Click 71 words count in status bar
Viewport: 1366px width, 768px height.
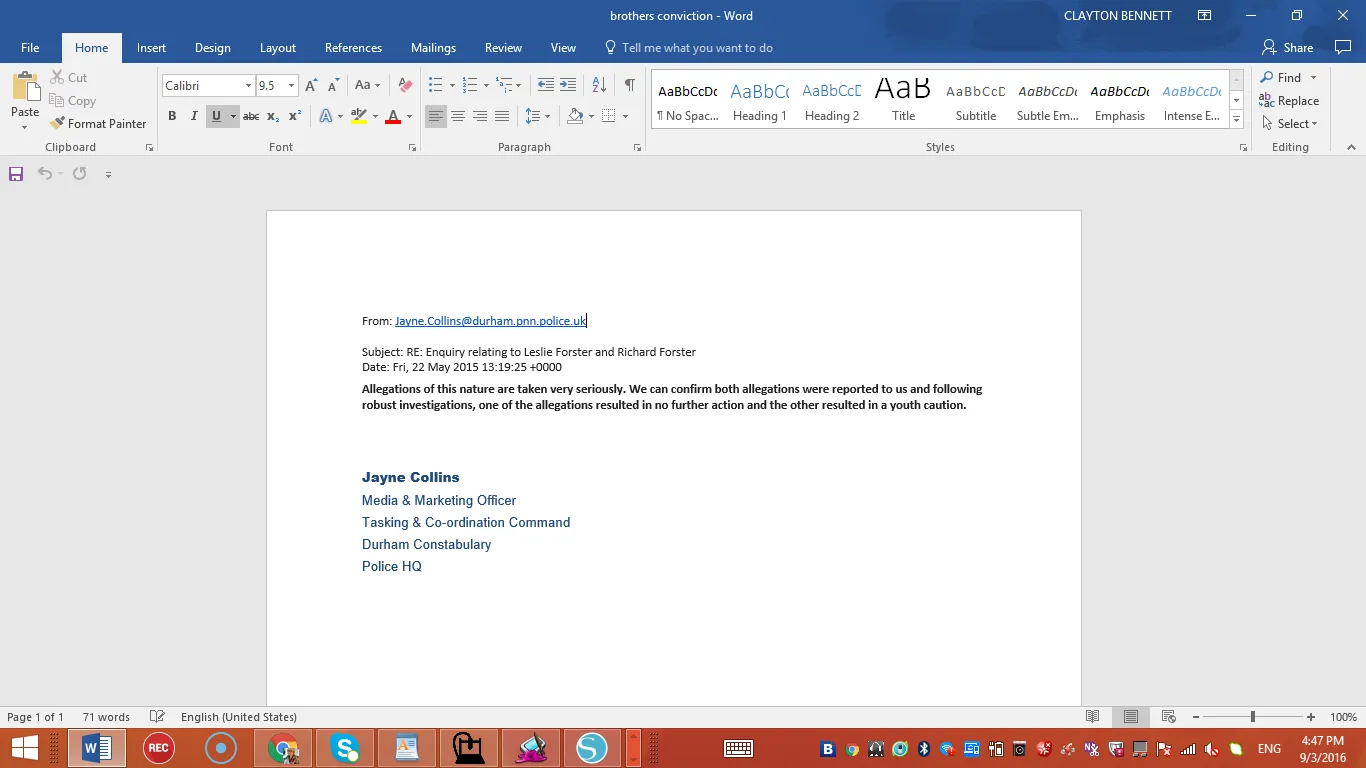coord(106,717)
